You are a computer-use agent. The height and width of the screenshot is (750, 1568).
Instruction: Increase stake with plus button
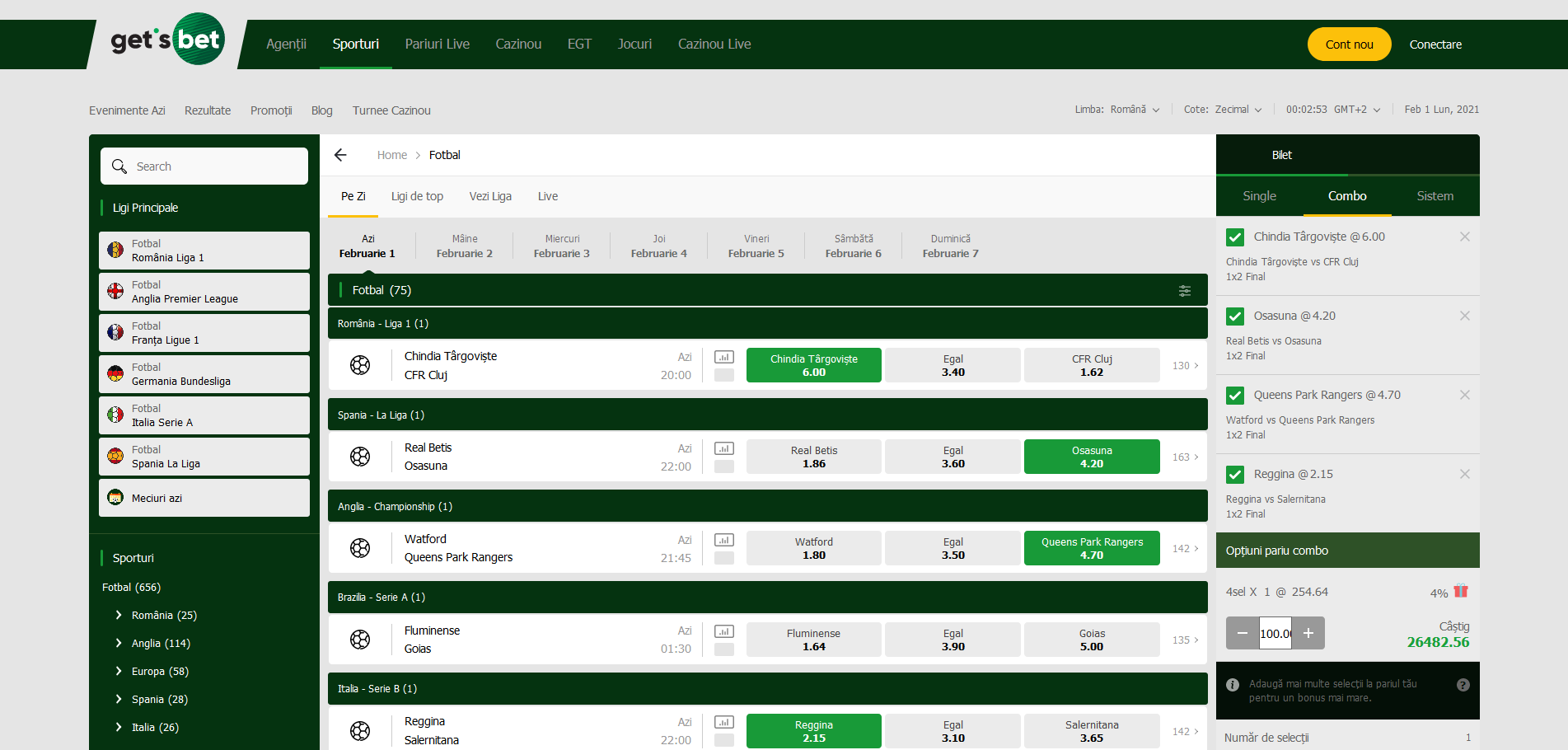pyautogui.click(x=1308, y=633)
